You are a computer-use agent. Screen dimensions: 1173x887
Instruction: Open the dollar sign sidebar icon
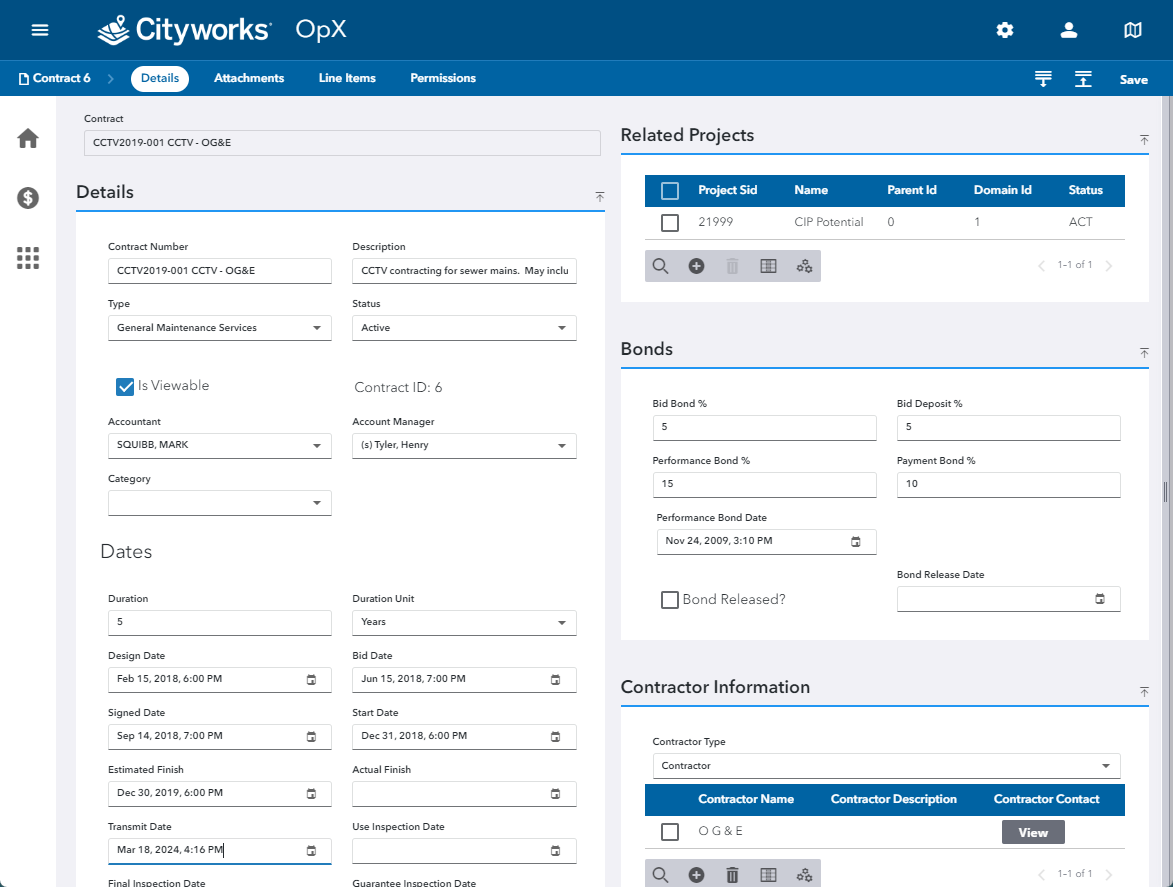(28, 198)
